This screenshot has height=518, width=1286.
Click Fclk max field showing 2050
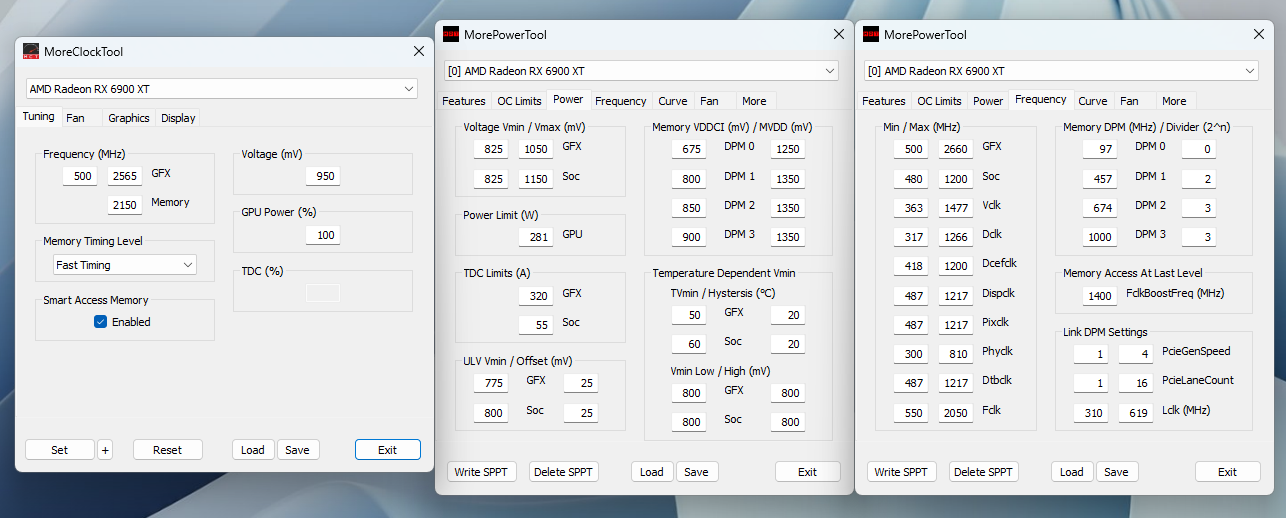point(956,413)
